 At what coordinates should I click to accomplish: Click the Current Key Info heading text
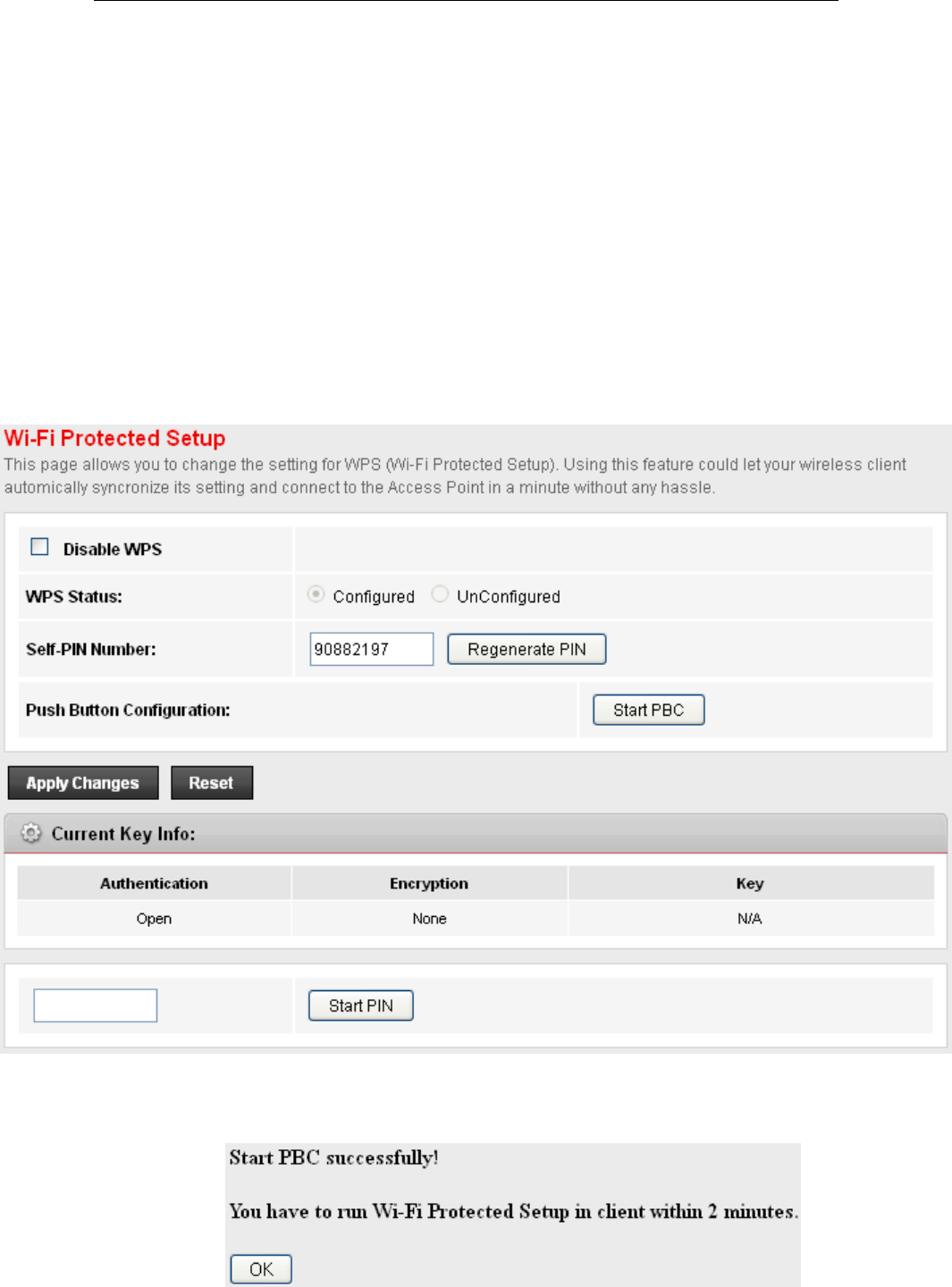tap(123, 834)
